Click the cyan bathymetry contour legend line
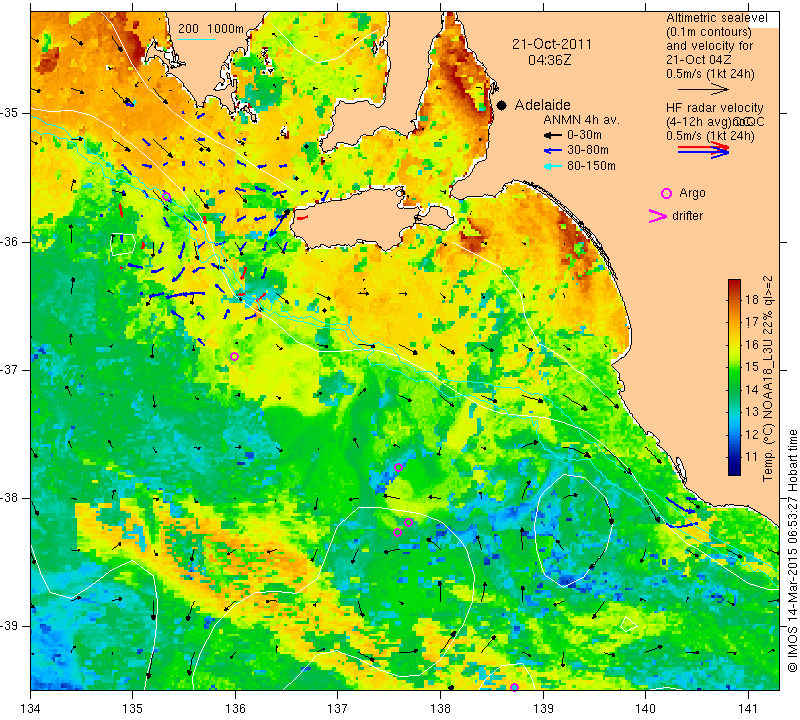800x720 pixels. 197,39
